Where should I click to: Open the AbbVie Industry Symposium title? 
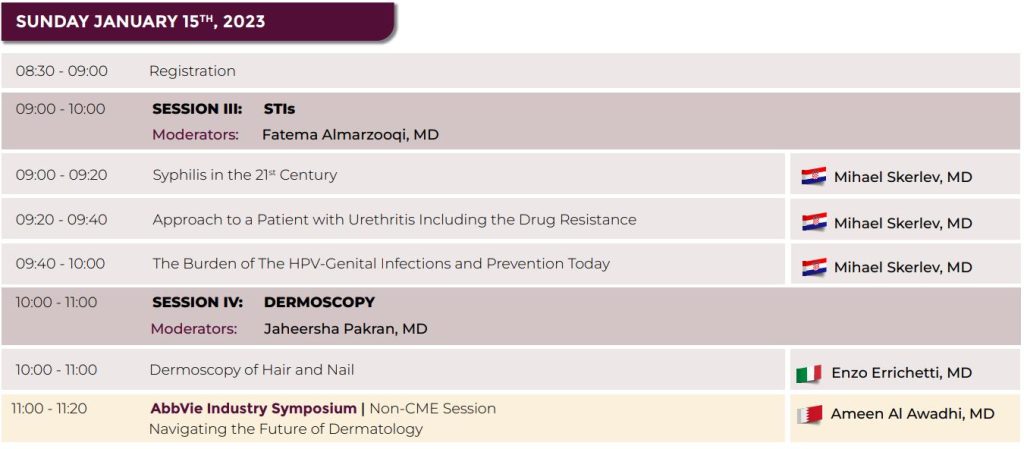(x=253, y=409)
